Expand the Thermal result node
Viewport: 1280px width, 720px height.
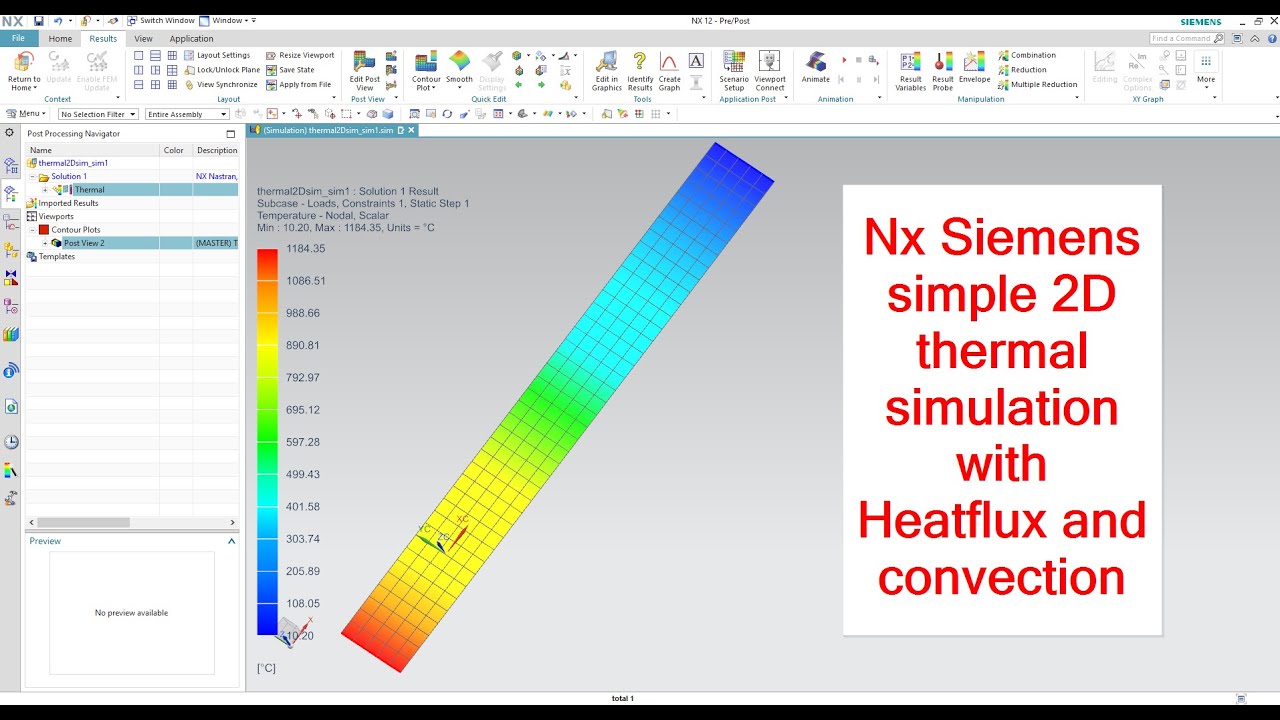pyautogui.click(x=45, y=190)
